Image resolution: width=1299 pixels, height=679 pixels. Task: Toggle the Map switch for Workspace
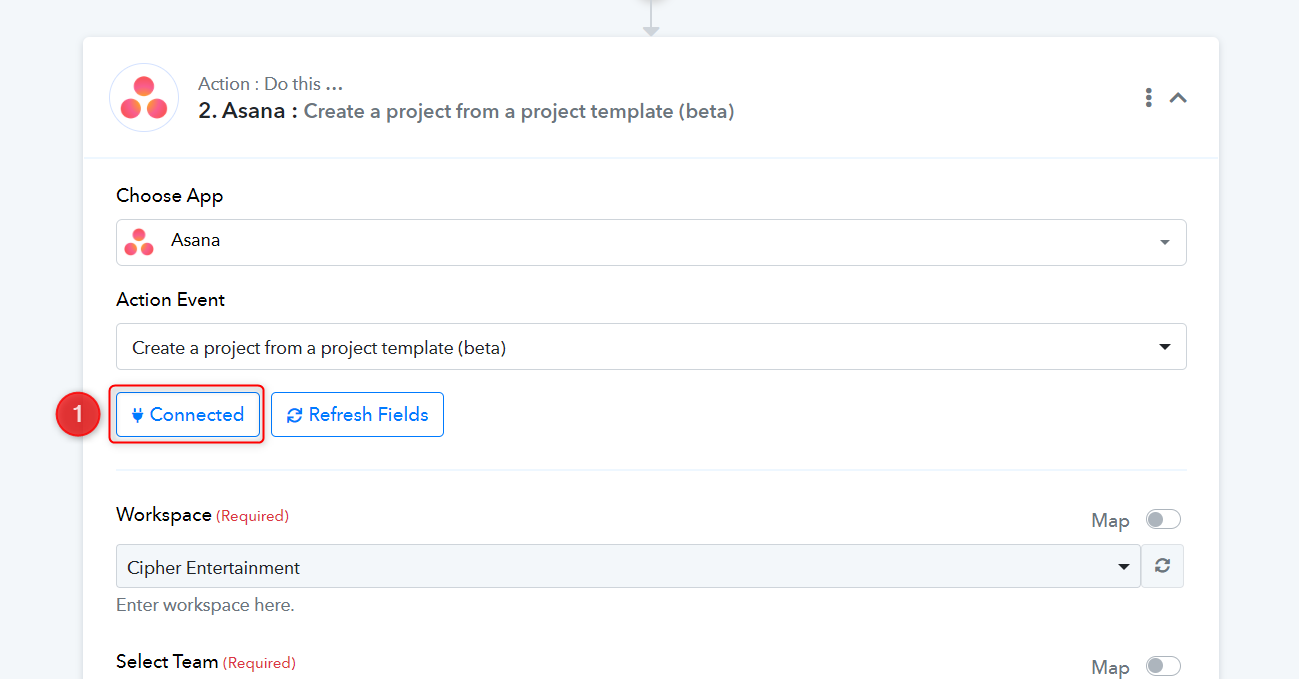click(x=1163, y=519)
